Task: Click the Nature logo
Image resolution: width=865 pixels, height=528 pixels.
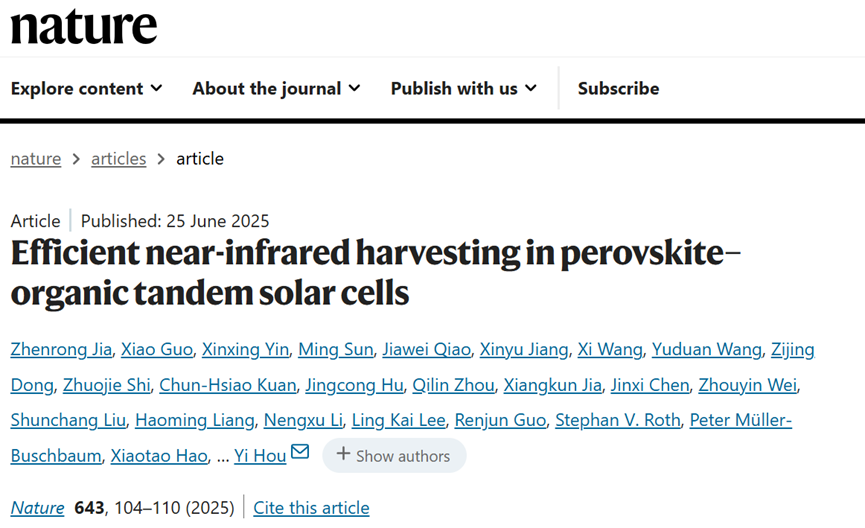Action: [x=84, y=27]
